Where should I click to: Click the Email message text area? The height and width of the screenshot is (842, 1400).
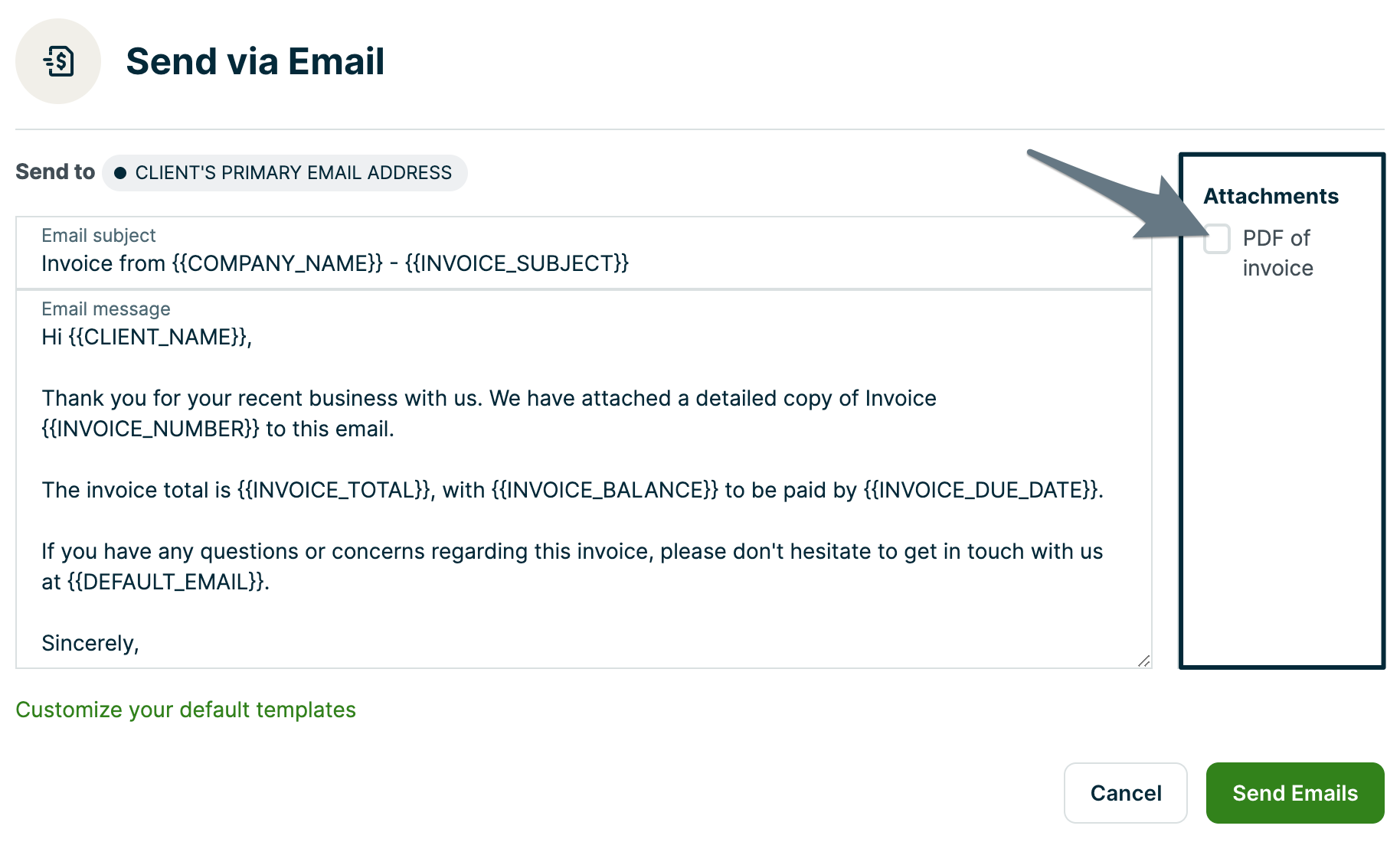(582, 521)
